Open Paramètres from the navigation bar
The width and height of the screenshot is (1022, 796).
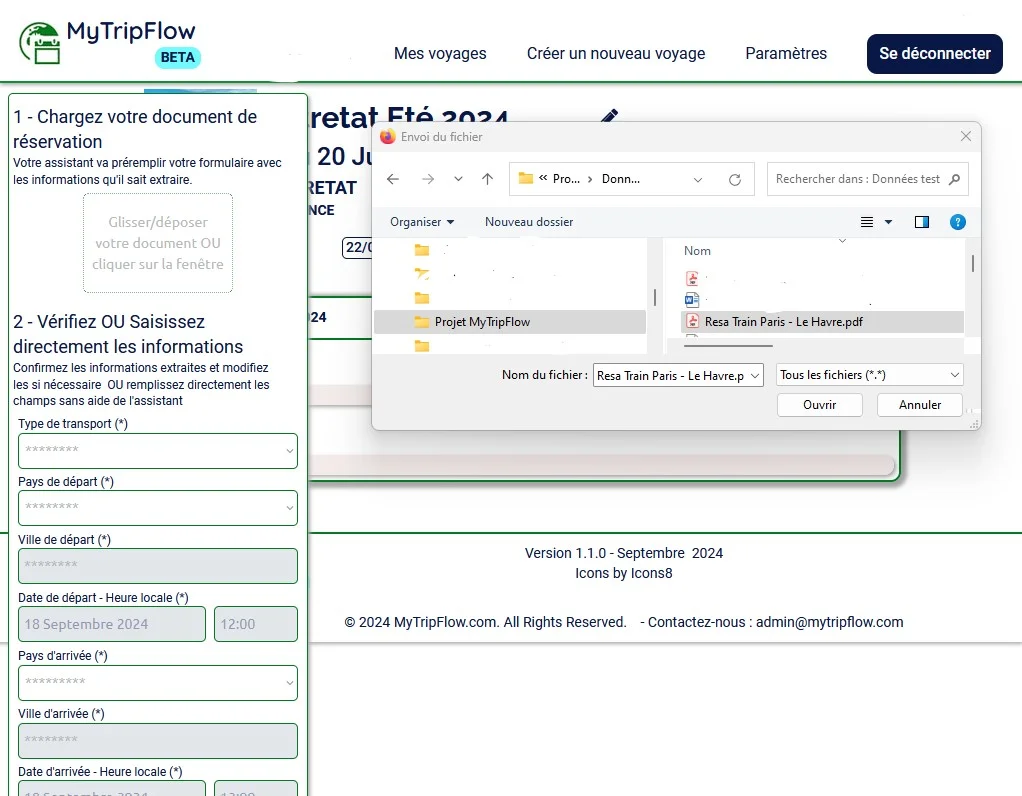pyautogui.click(x=786, y=53)
